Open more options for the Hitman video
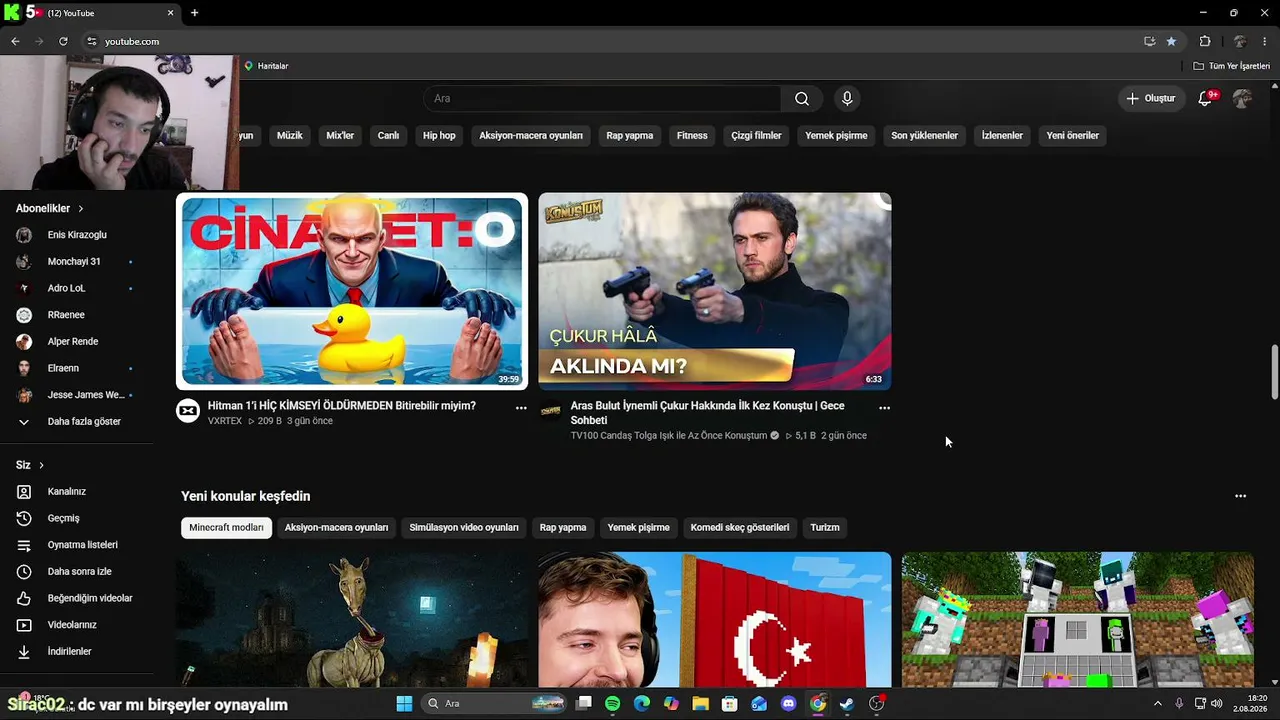This screenshot has height=720, width=1280. [521, 408]
